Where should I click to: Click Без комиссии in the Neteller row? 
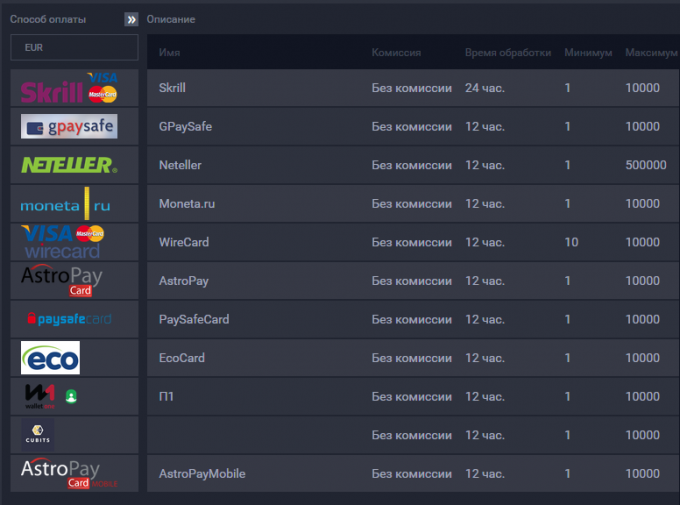click(x=412, y=165)
